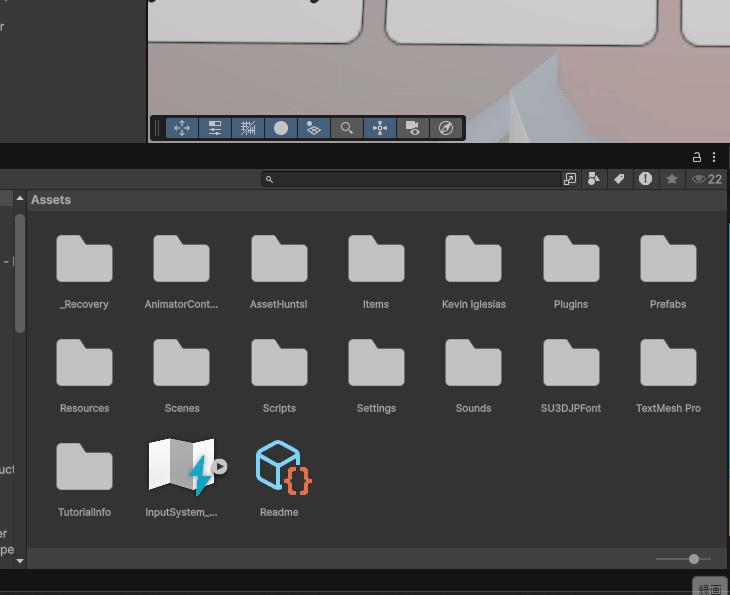
Task: Select the Readme asset
Action: (x=279, y=468)
